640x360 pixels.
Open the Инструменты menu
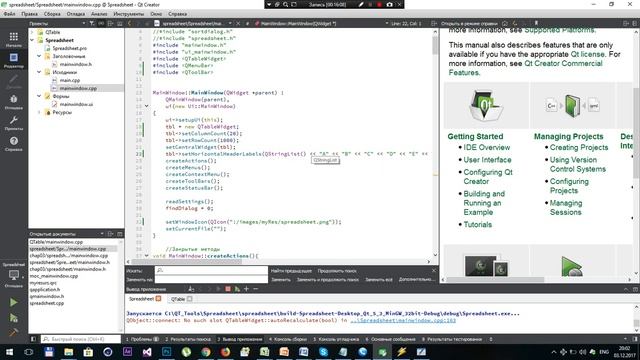pyautogui.click(x=129, y=14)
